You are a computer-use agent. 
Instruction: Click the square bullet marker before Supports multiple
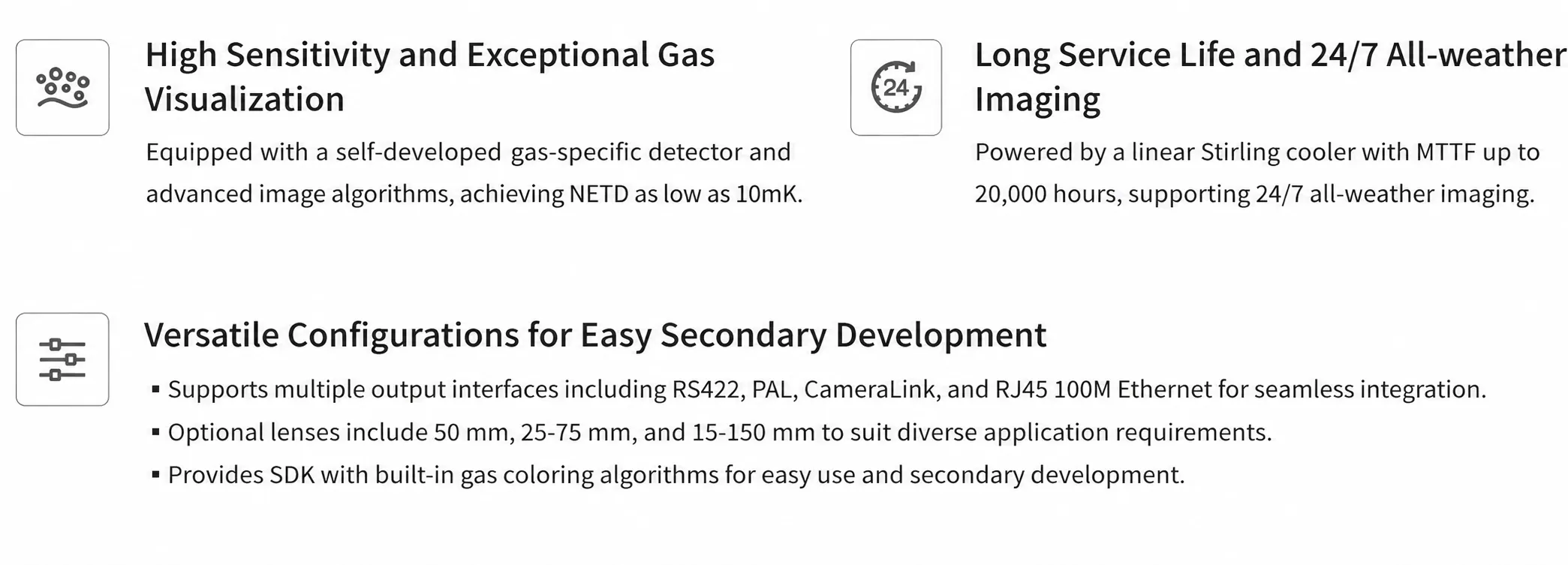[155, 389]
